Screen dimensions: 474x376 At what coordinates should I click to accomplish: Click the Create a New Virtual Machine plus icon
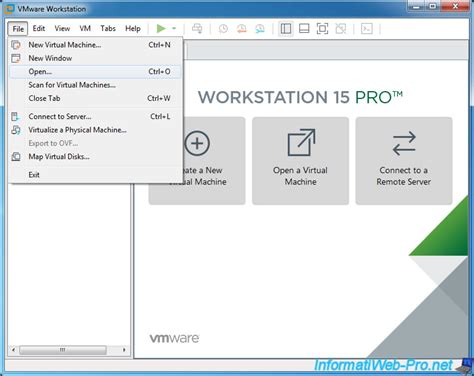pos(197,143)
